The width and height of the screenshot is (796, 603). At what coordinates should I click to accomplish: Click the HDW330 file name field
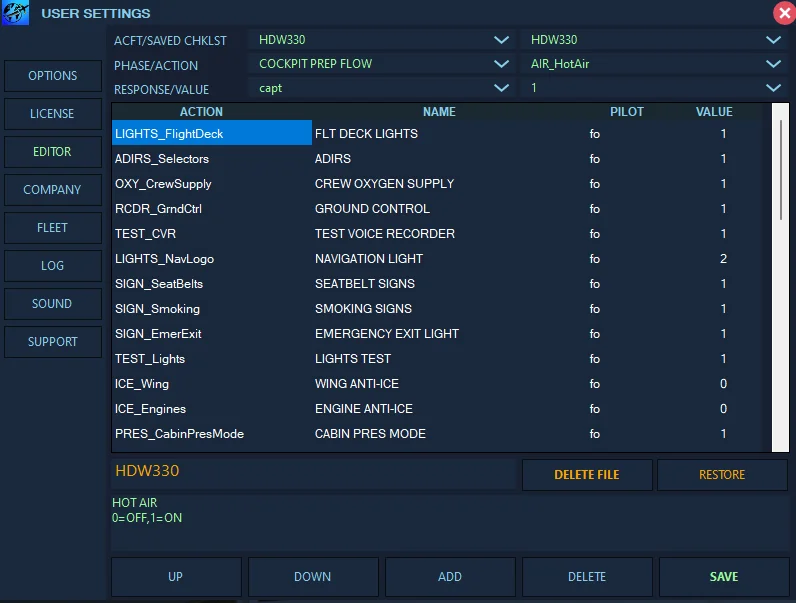point(314,472)
